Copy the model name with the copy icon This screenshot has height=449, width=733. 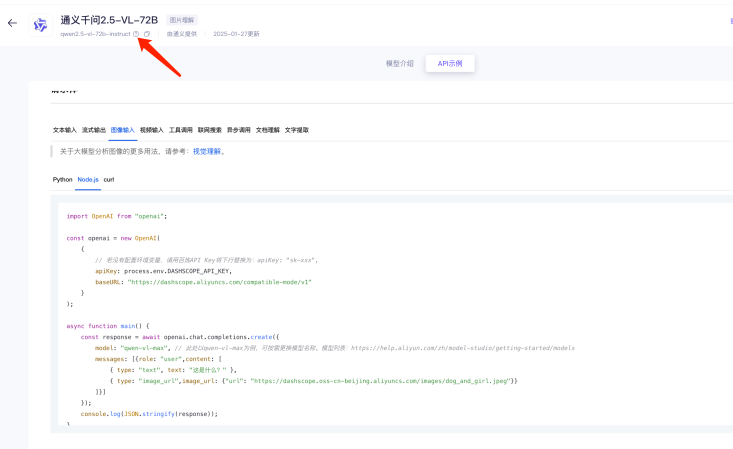[147, 34]
